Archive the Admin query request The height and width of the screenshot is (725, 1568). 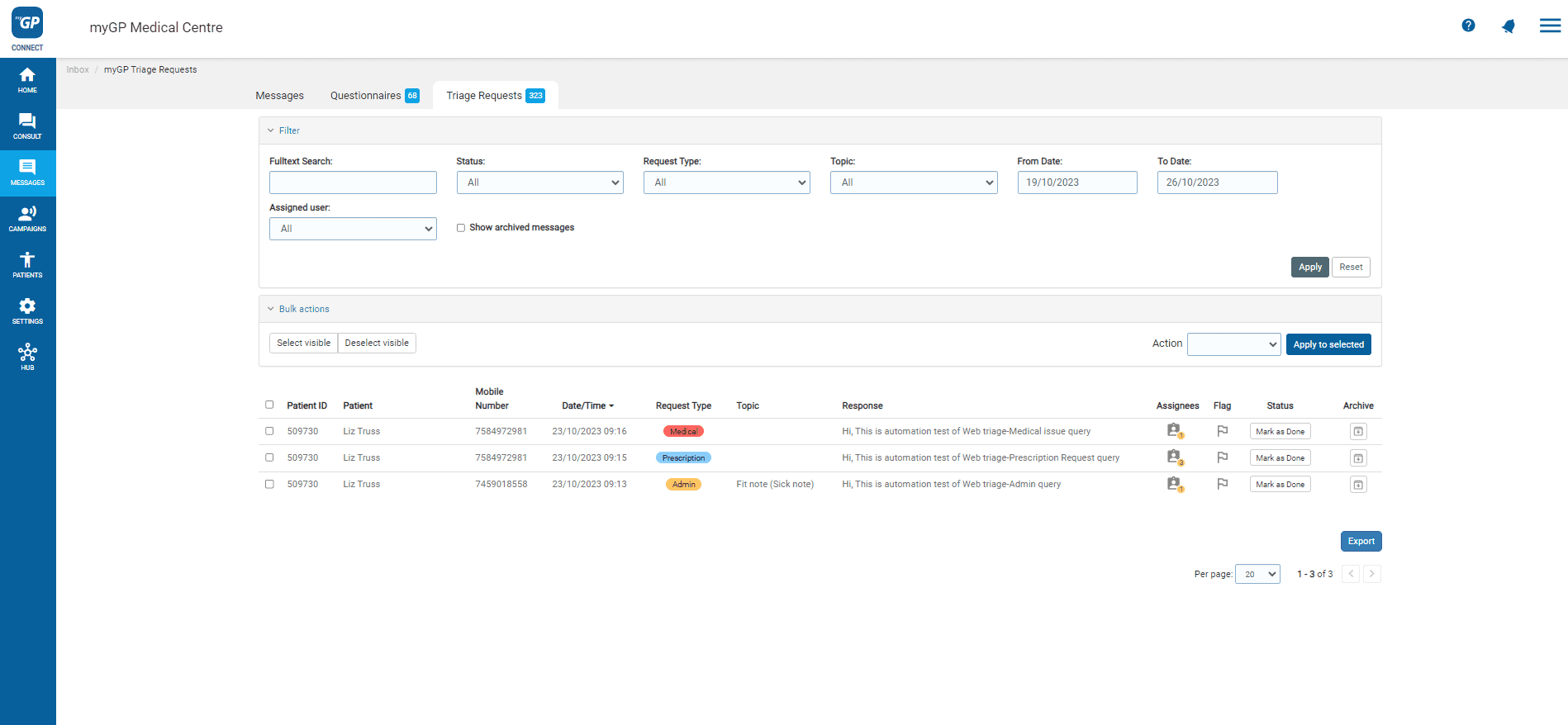1358,485
